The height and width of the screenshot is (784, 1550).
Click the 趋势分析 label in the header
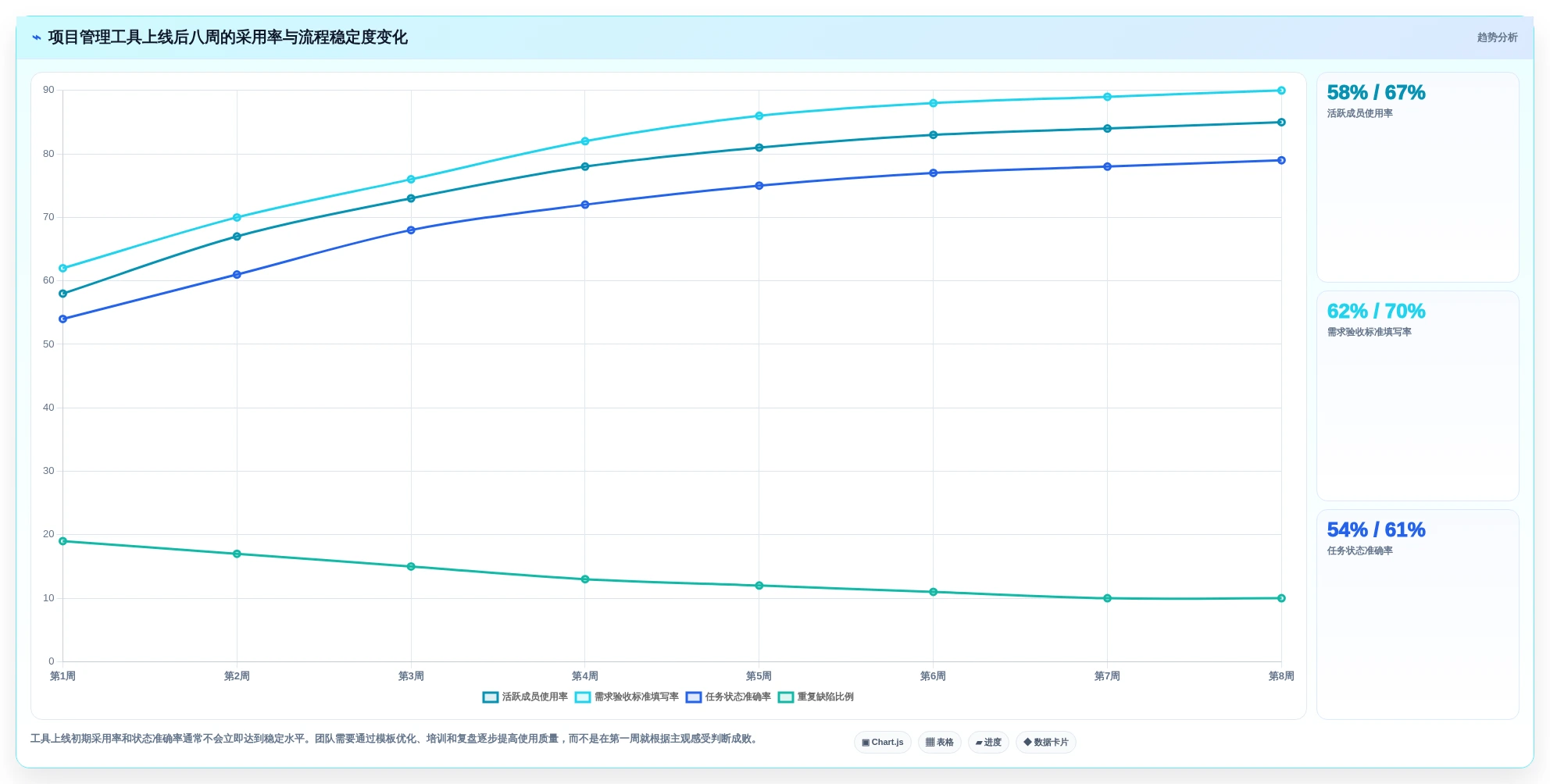pos(1497,37)
